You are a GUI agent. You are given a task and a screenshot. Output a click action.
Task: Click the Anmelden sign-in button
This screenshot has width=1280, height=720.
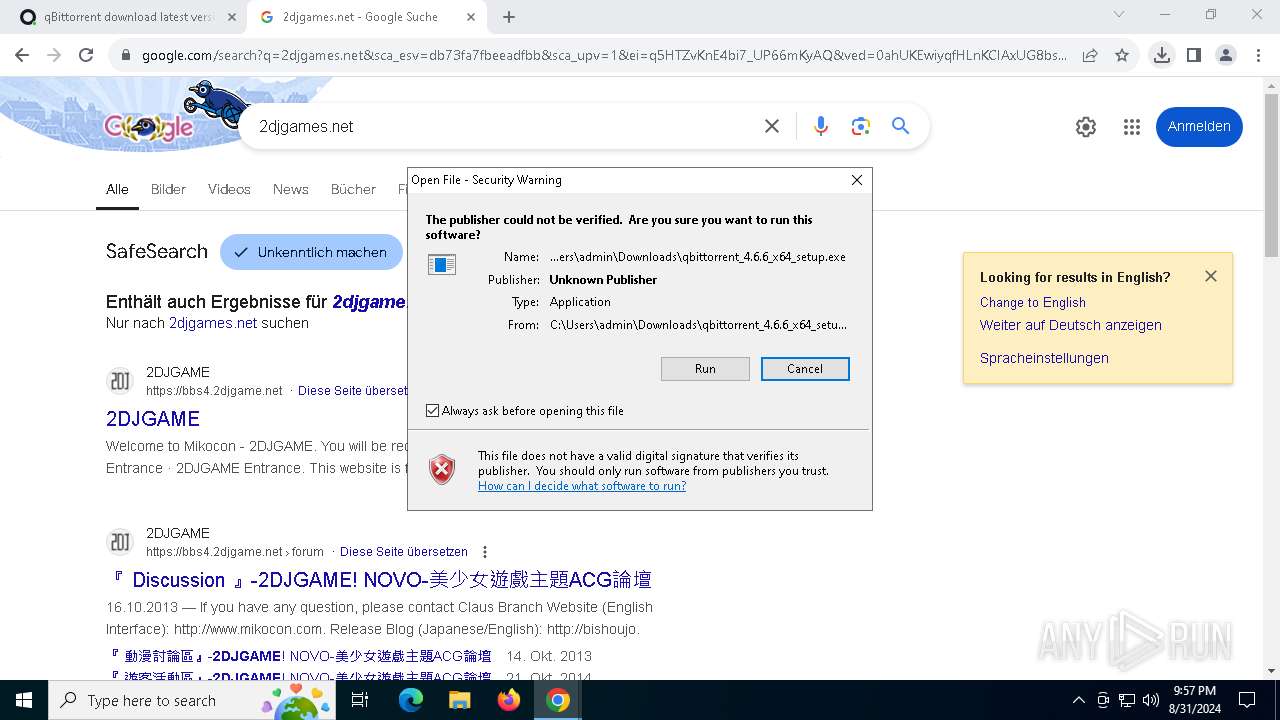point(1199,126)
